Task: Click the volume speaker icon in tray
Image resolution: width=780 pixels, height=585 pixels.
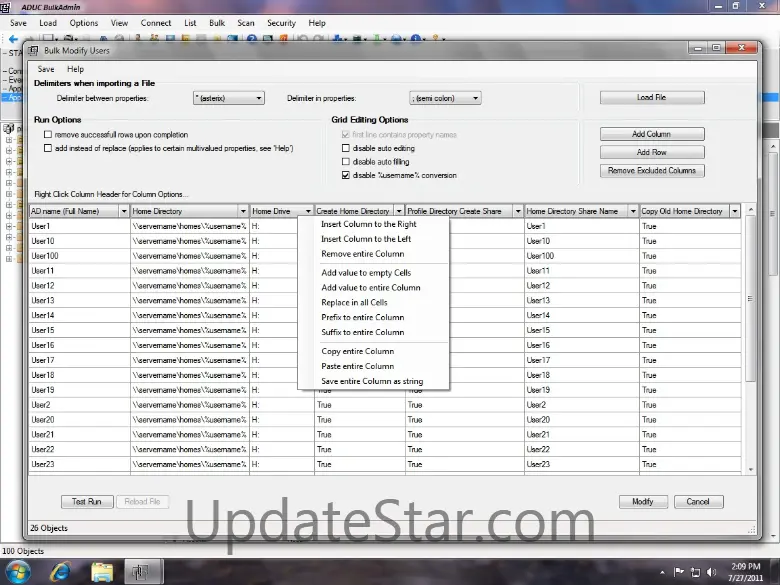Action: [711, 572]
